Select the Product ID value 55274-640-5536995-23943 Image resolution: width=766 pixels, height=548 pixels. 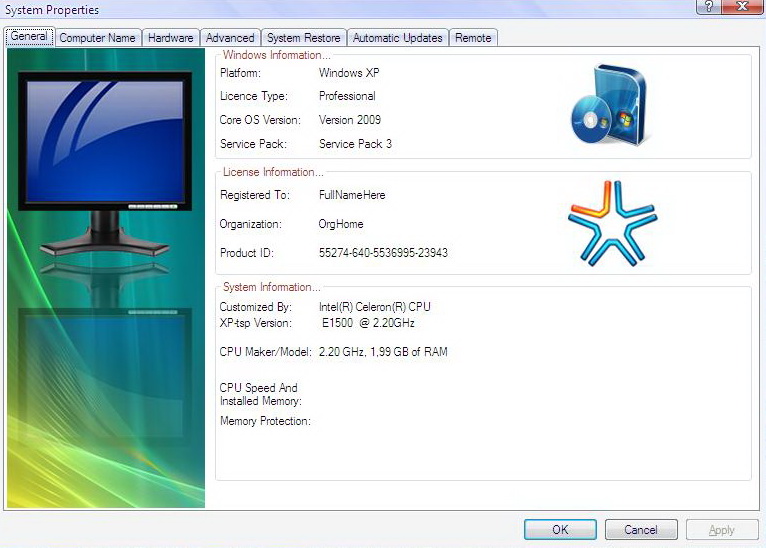point(383,253)
